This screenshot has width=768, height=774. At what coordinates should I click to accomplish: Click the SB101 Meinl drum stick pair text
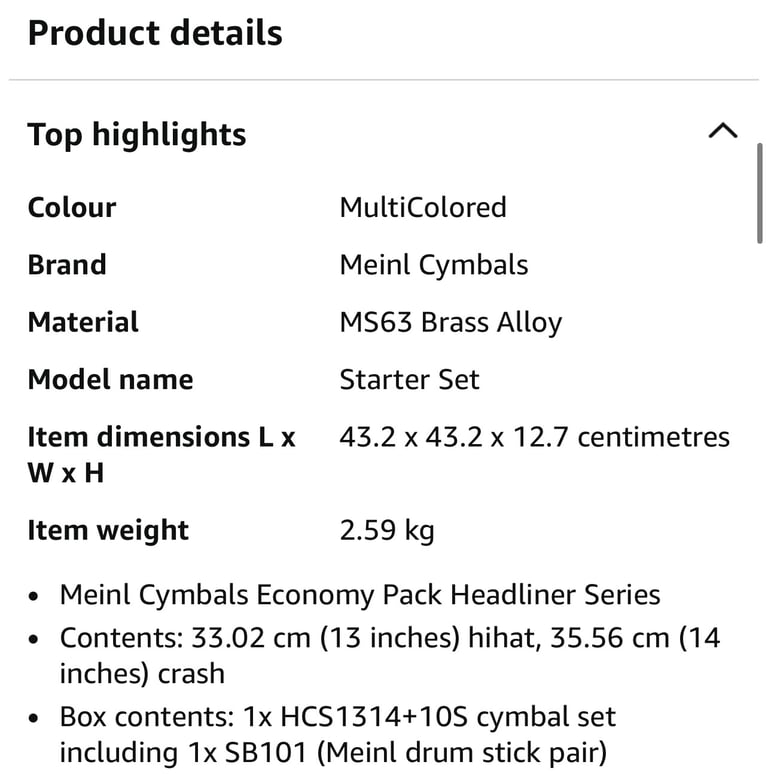tap(416, 753)
